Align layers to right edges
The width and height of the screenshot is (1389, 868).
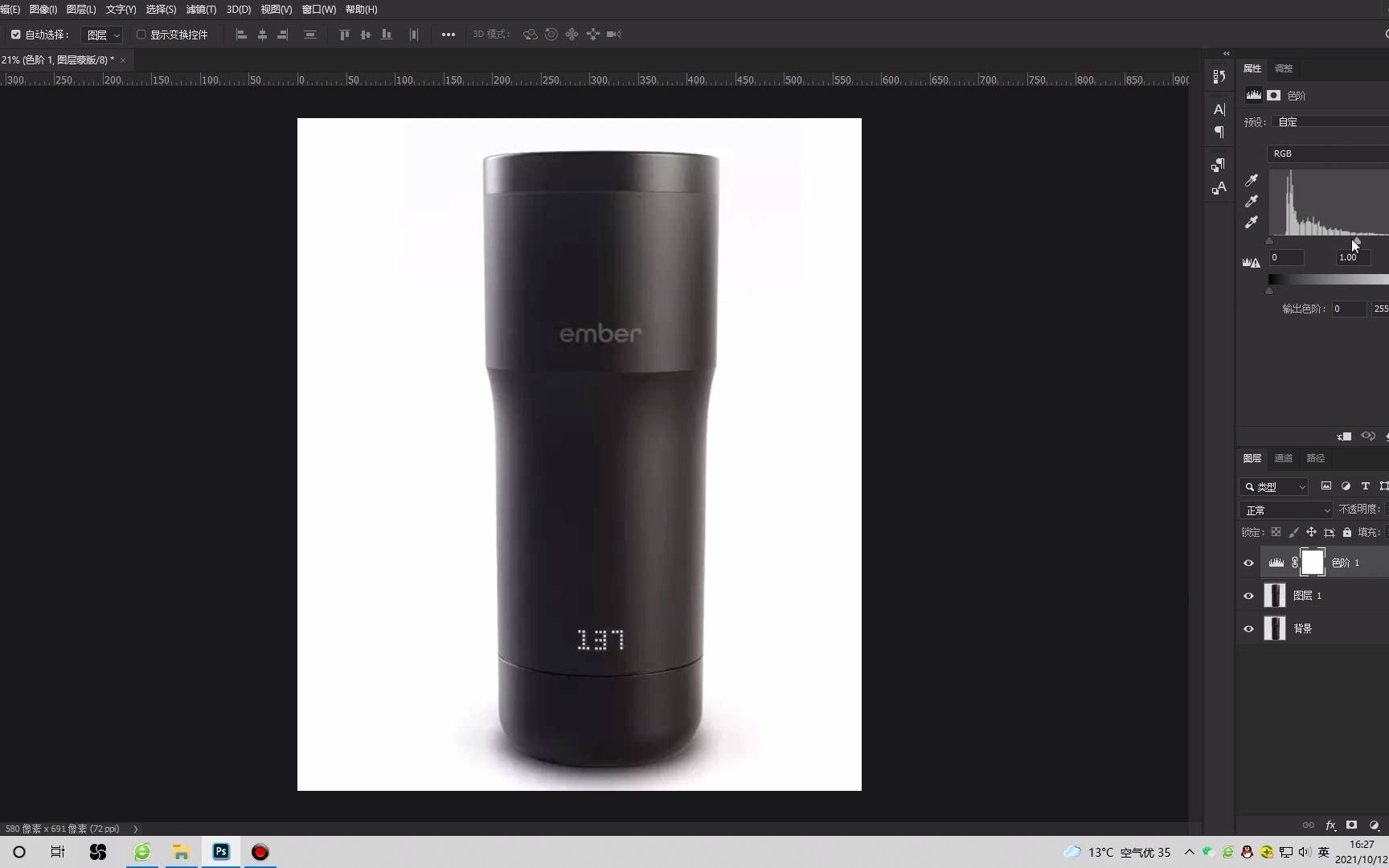(283, 35)
